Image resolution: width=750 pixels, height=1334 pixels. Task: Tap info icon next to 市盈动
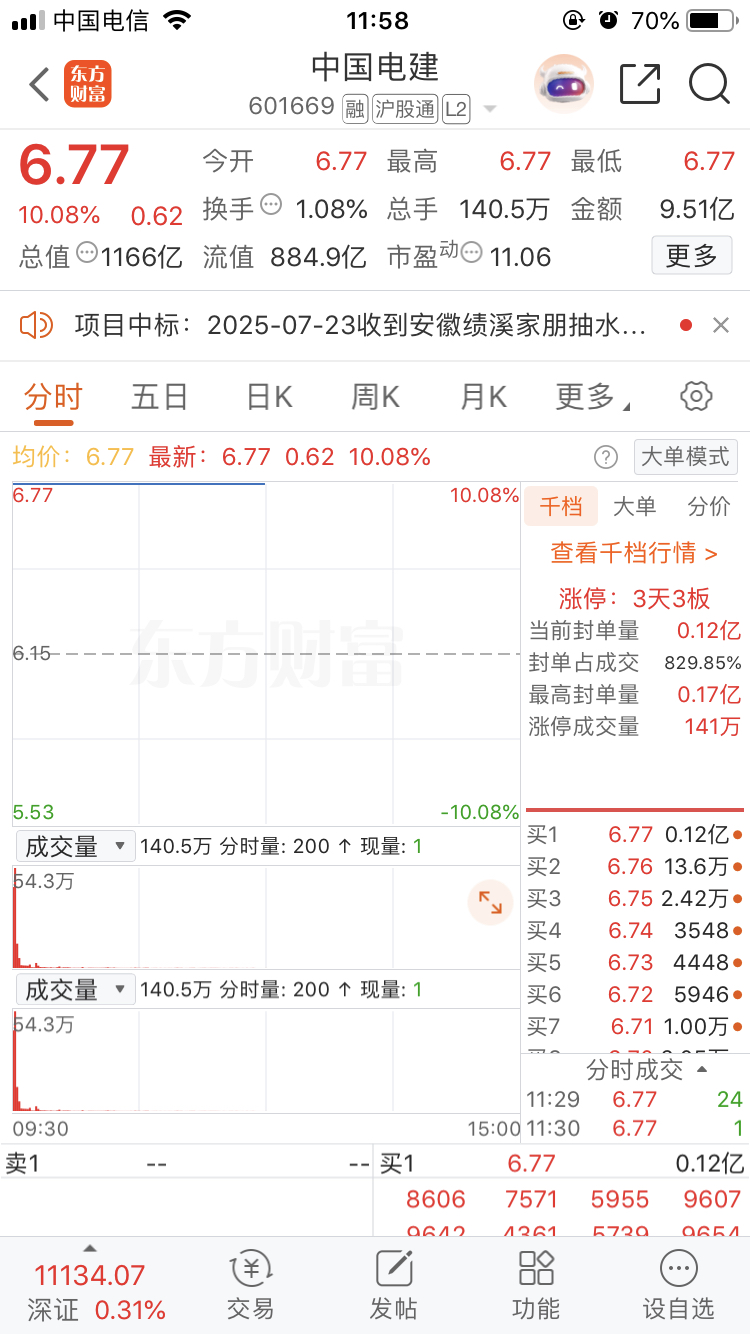coord(472,253)
